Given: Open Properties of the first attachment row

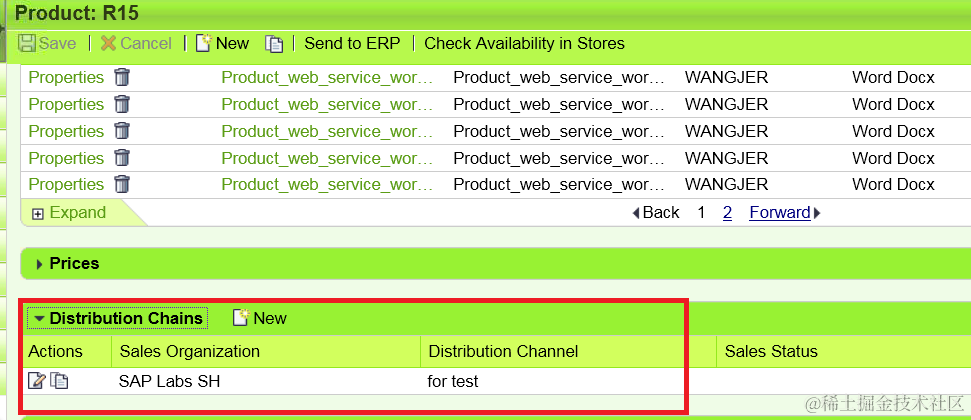Looking at the screenshot, I should coord(66,77).
